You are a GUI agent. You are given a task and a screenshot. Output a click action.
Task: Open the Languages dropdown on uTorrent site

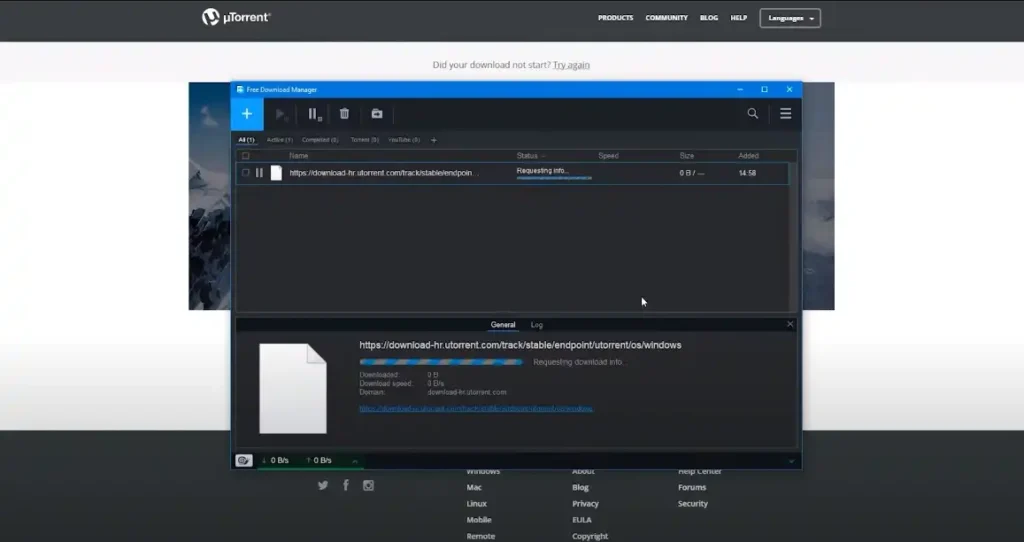tap(790, 18)
